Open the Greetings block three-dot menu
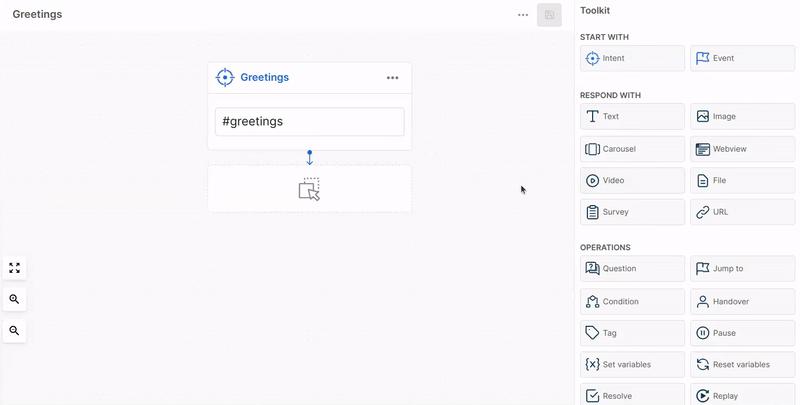 tap(392, 78)
